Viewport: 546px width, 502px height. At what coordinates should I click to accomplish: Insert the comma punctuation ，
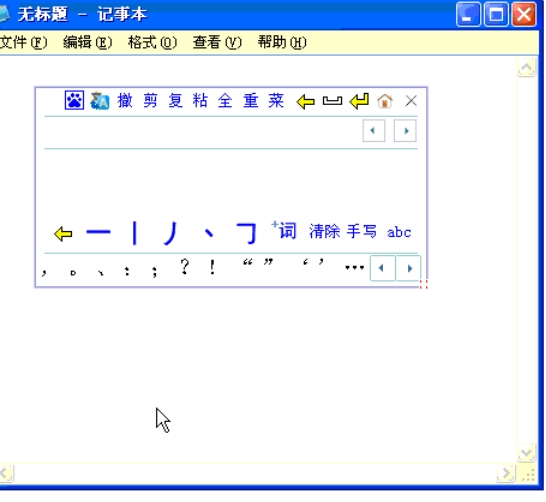click(x=44, y=273)
